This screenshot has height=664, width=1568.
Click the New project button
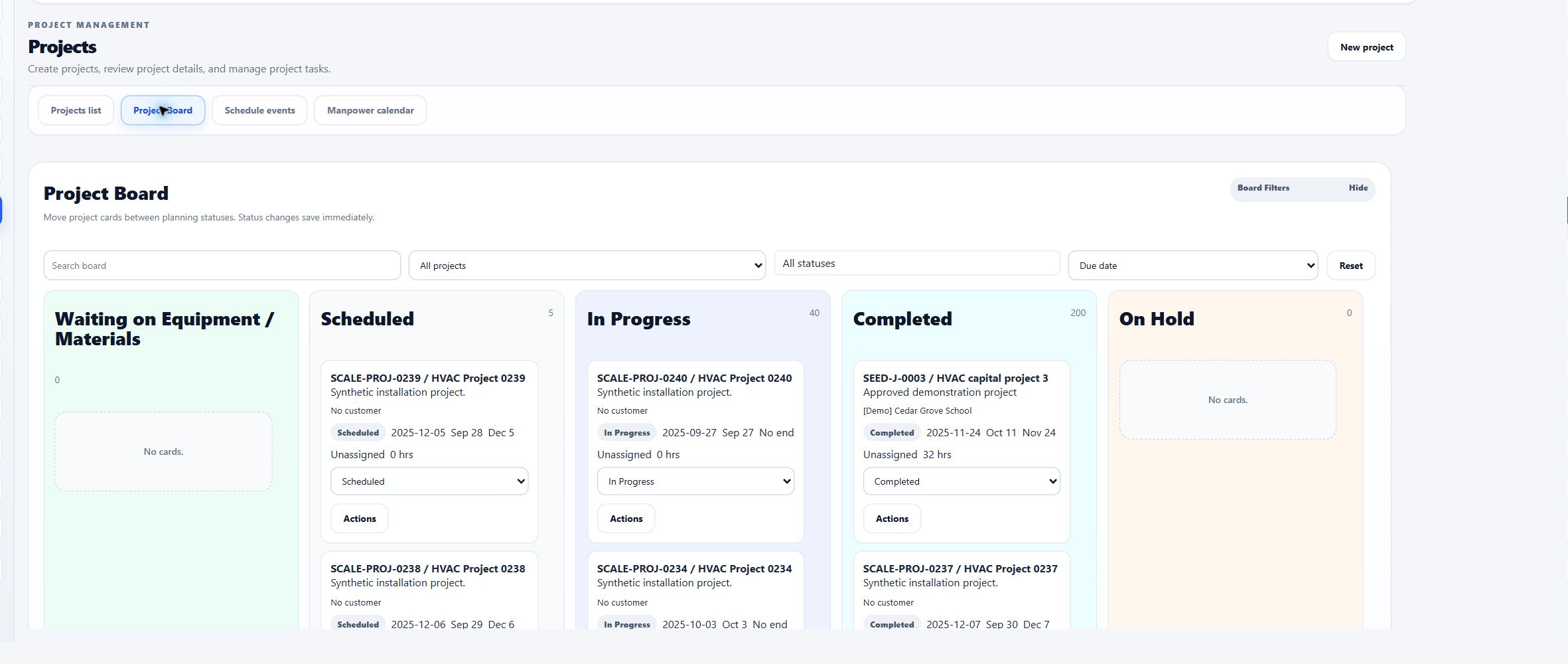1366,47
